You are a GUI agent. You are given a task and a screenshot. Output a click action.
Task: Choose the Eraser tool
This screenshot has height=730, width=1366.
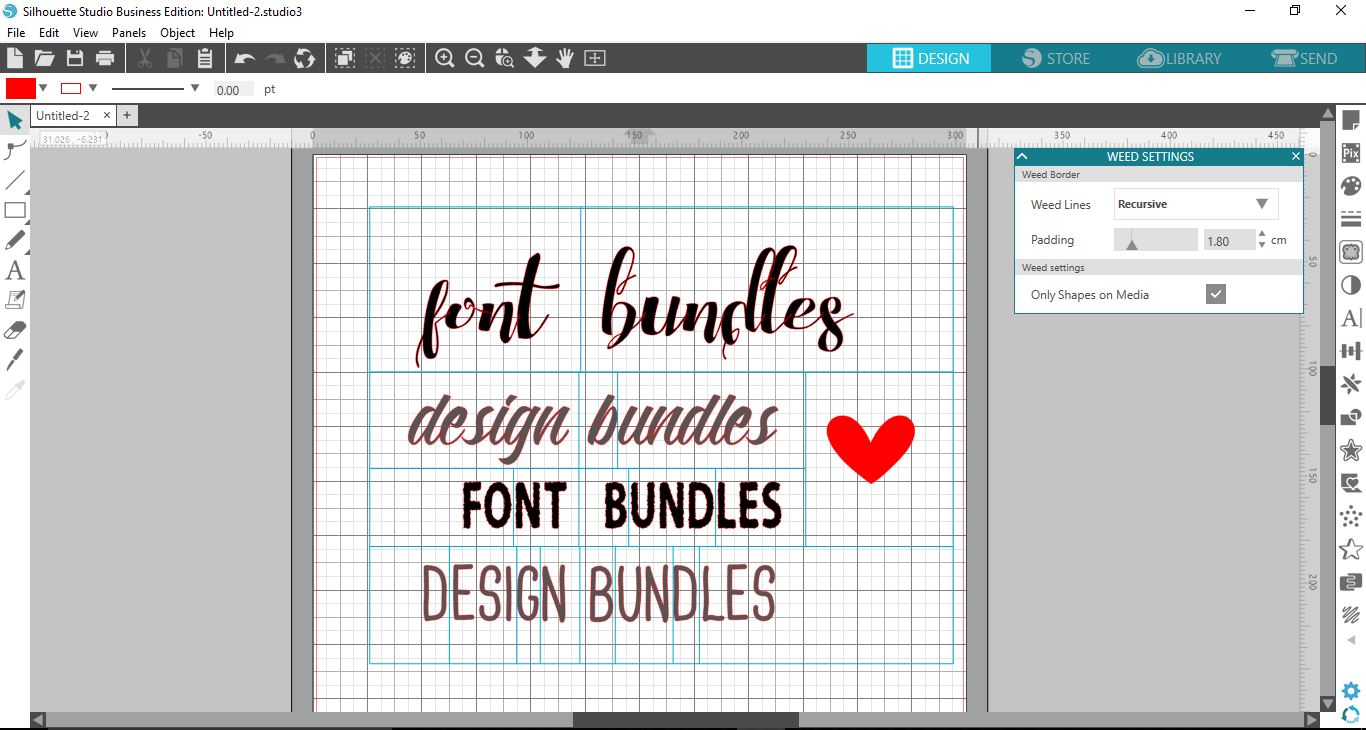tap(15, 330)
